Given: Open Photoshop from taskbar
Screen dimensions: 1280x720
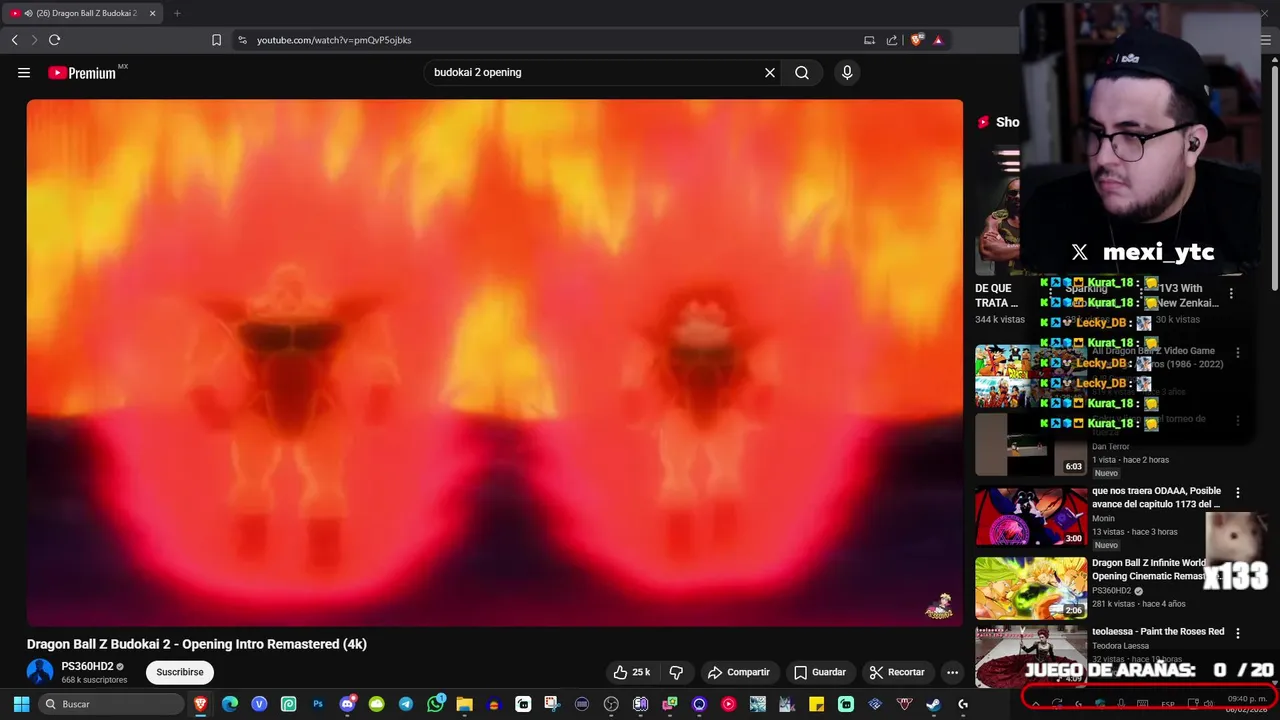Looking at the screenshot, I should point(318,704).
